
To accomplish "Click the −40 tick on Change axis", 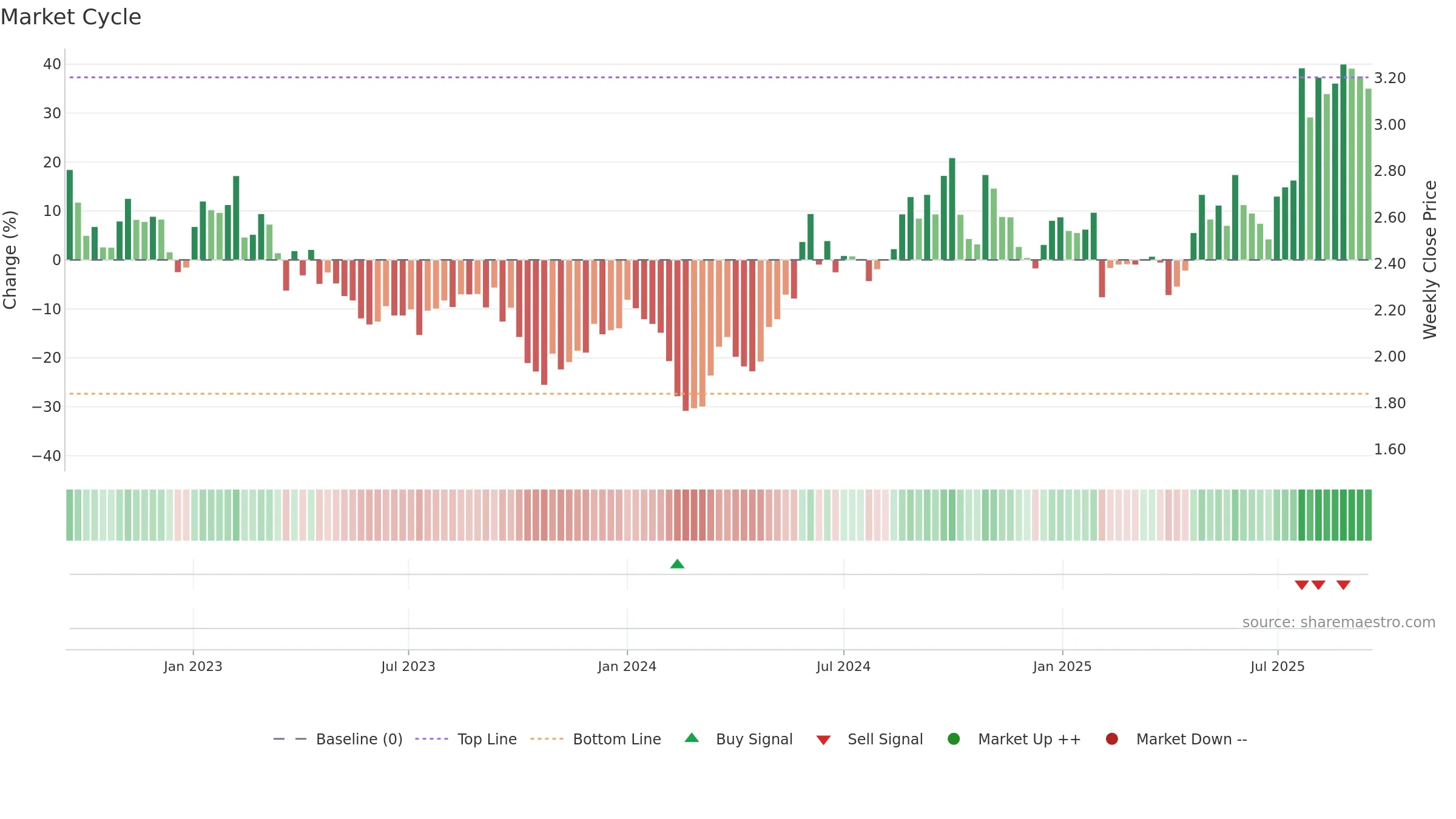I will click(x=47, y=456).
